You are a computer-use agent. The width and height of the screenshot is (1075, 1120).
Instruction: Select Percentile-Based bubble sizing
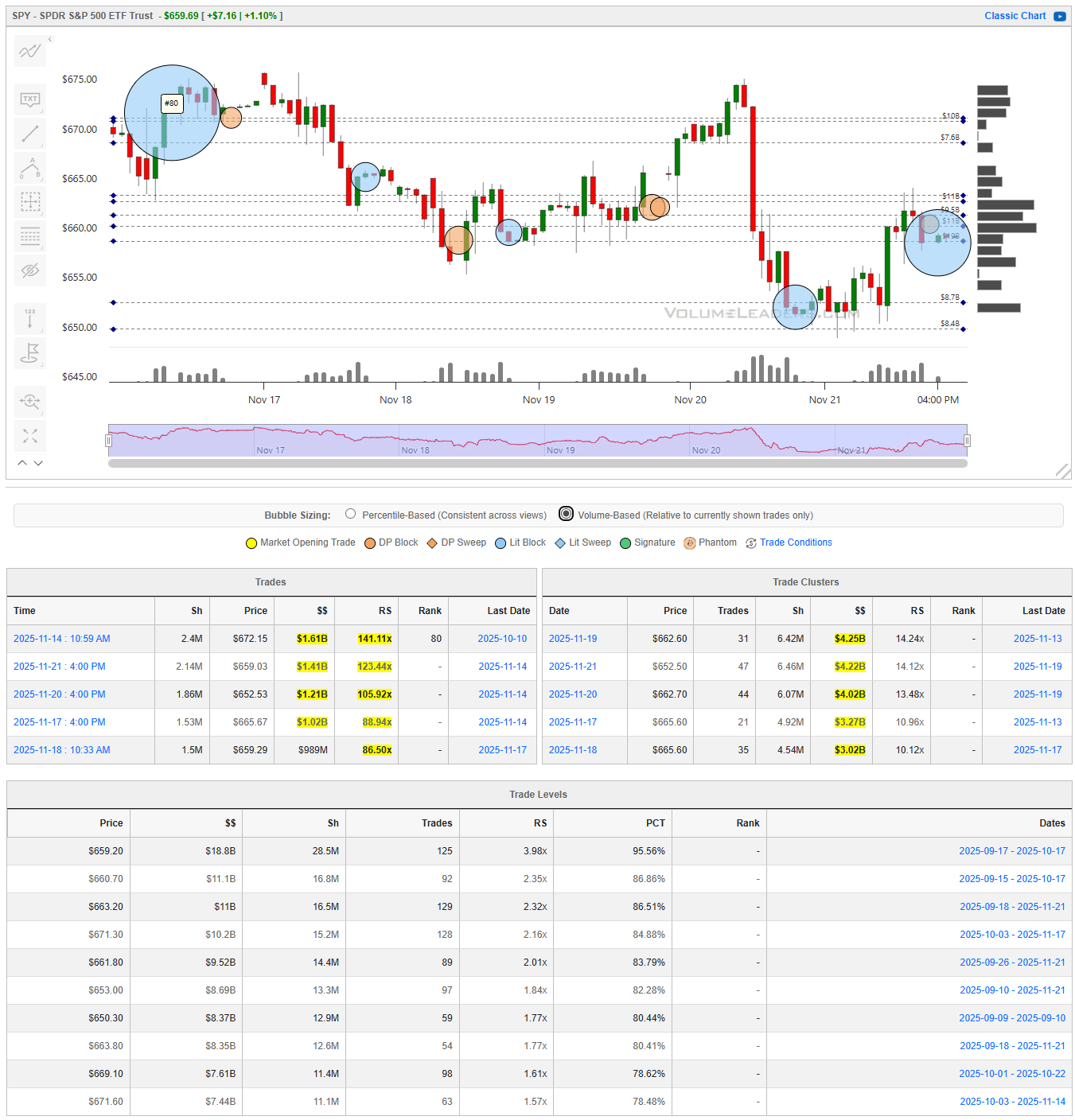(350, 514)
